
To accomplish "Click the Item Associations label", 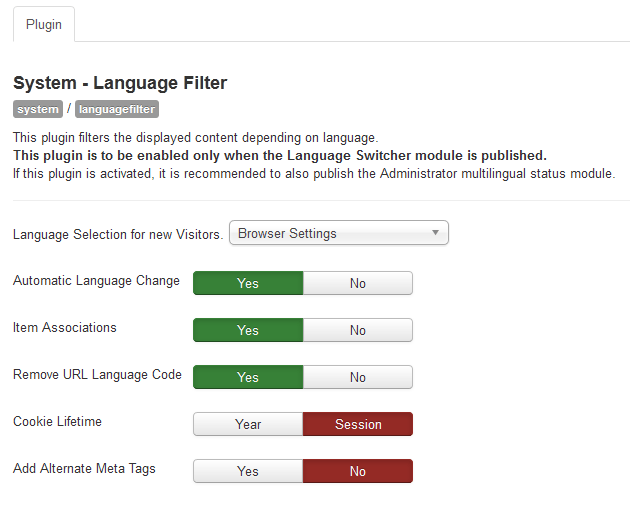I will click(65, 328).
